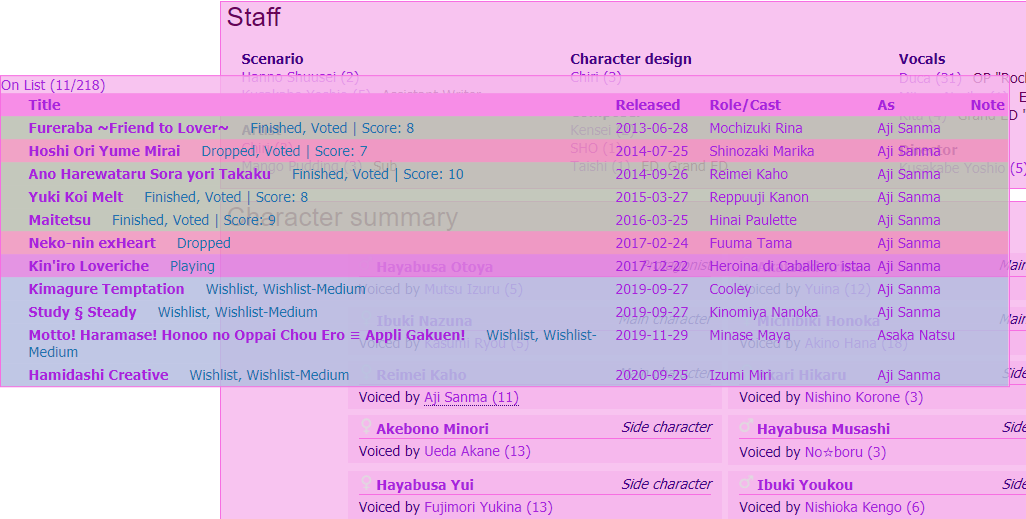Click the Note column header
The image size is (1026, 519).
coord(987,105)
